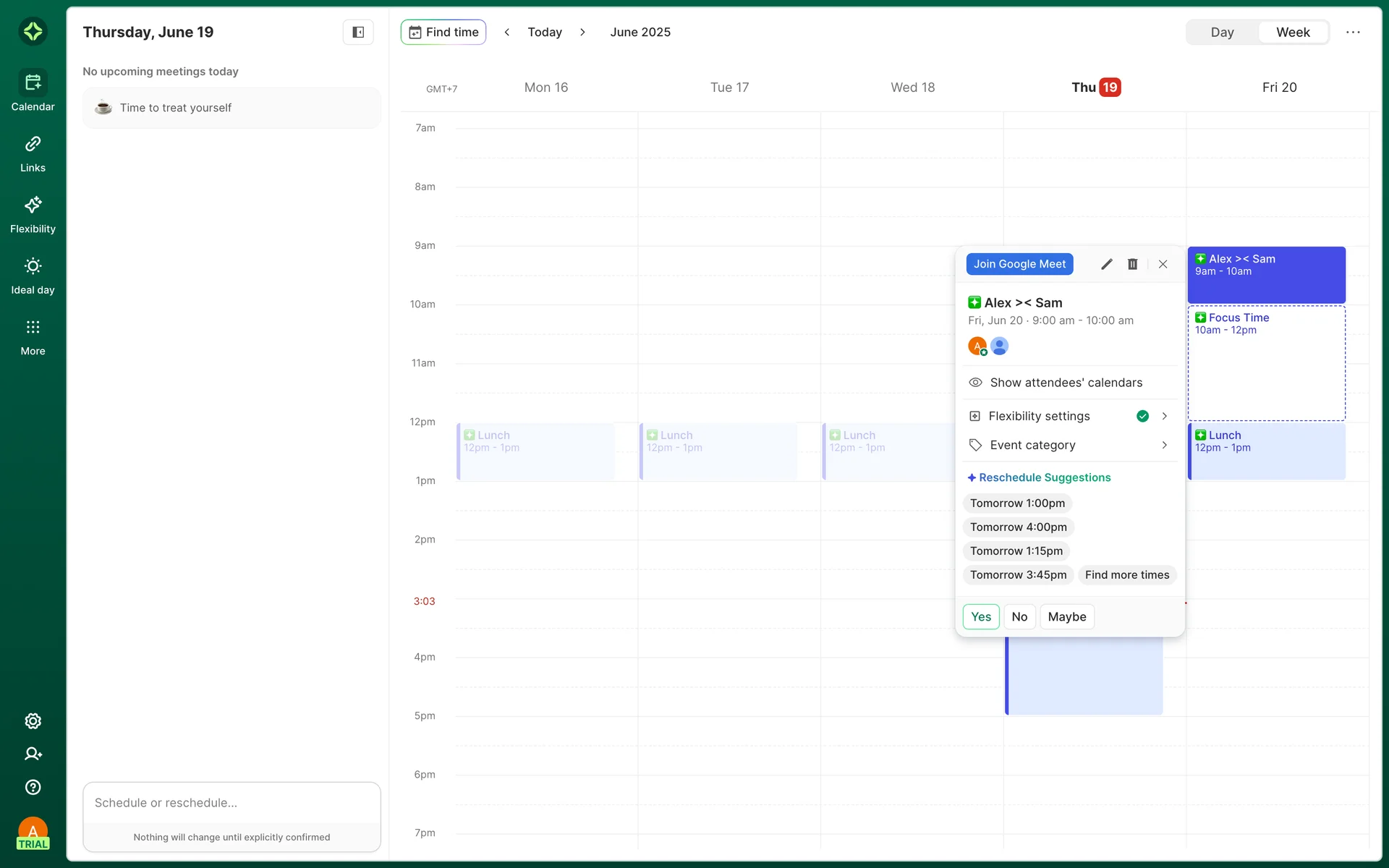Open the three-dot more options menu
This screenshot has height=868, width=1389.
coord(1353,32)
